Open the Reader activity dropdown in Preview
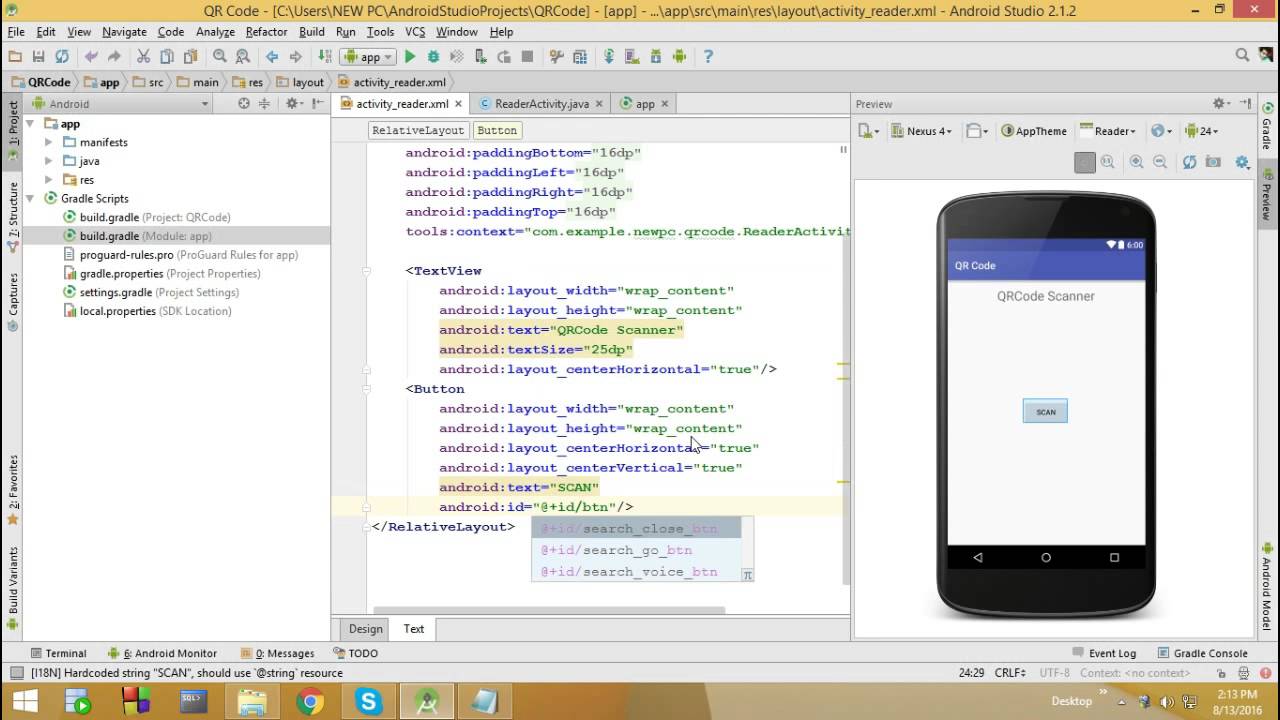 point(1107,131)
